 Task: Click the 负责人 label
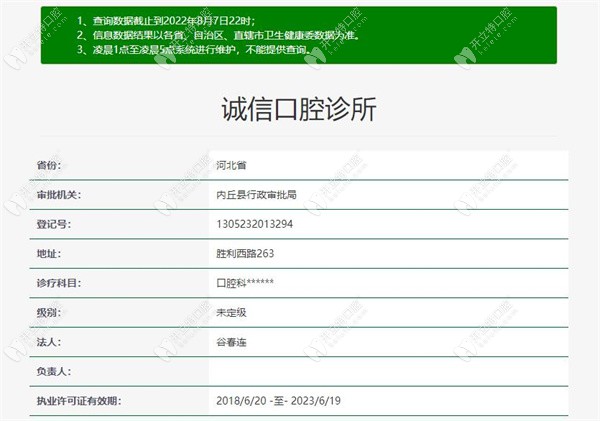coord(54,372)
